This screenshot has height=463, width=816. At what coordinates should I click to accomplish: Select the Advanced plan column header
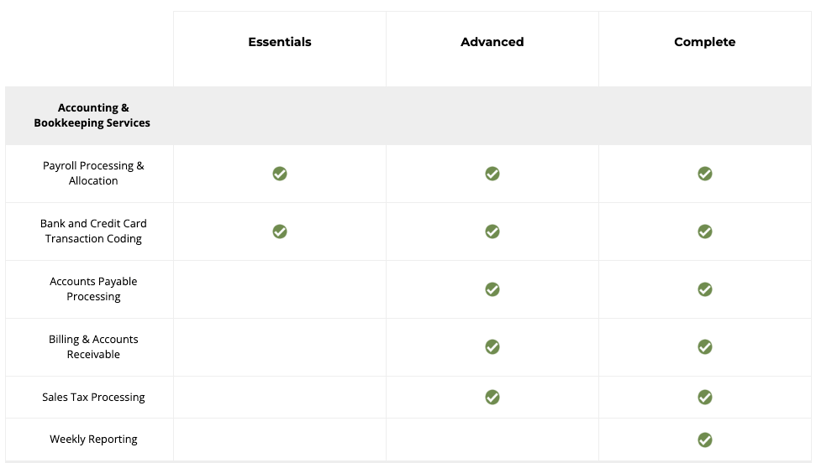pos(492,42)
